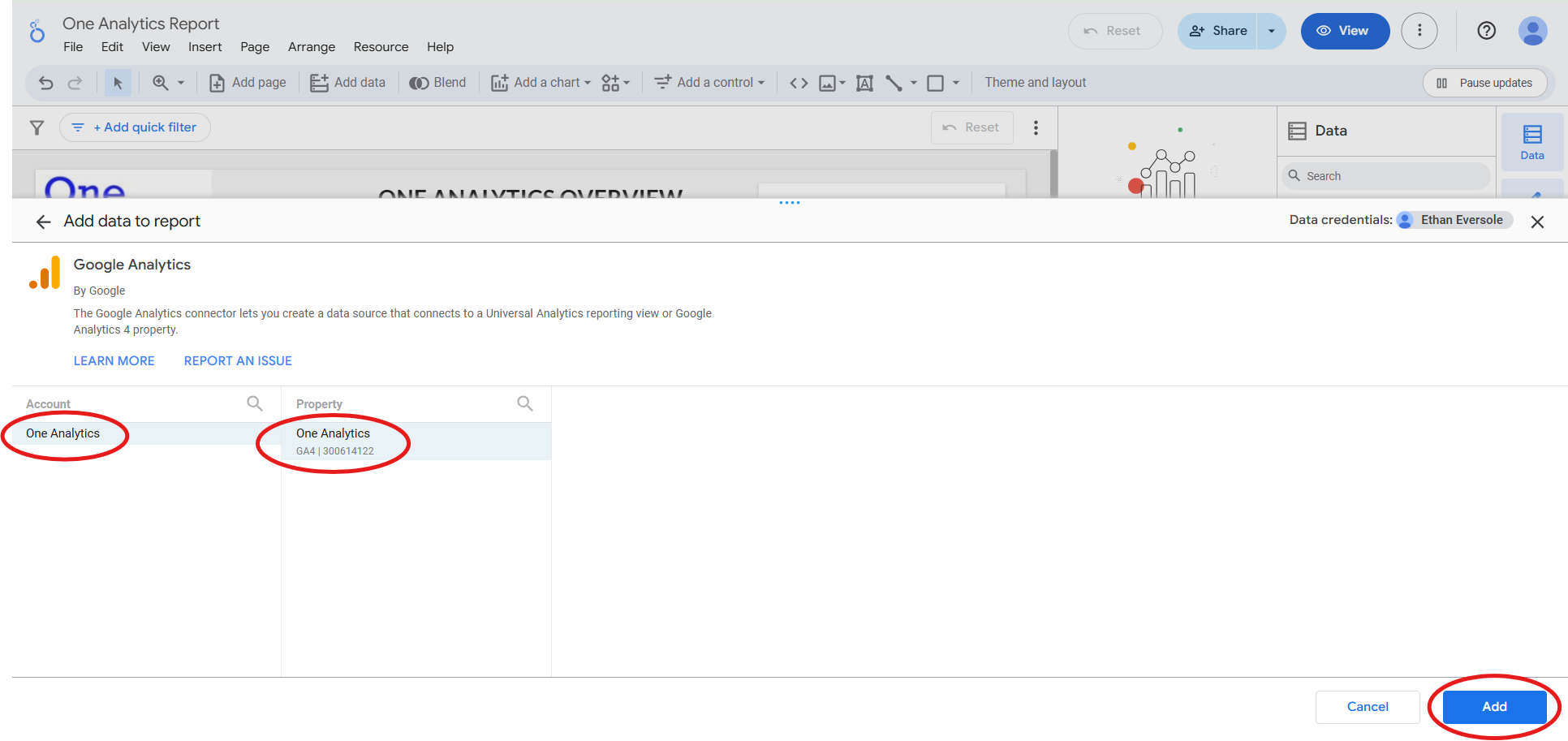The height and width of the screenshot is (741, 1568).
Task: Click the Share button
Action: pos(1217,31)
